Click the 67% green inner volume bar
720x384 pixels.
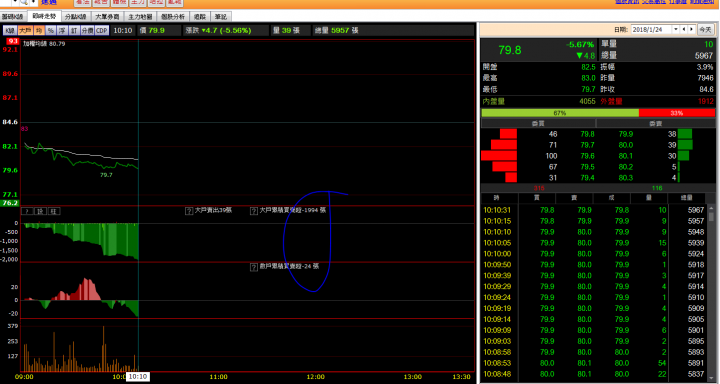[560, 113]
